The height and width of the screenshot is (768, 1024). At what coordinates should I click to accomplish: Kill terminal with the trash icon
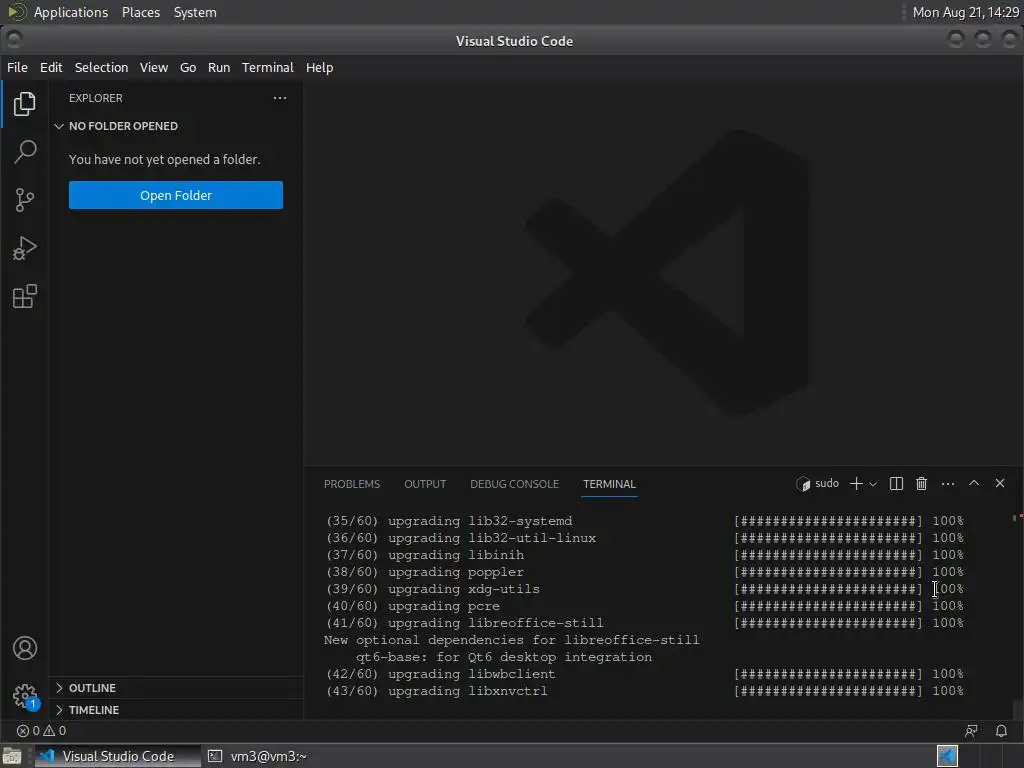click(921, 484)
